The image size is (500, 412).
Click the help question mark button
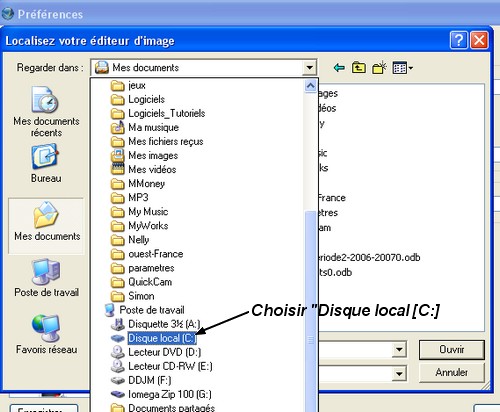(x=459, y=40)
